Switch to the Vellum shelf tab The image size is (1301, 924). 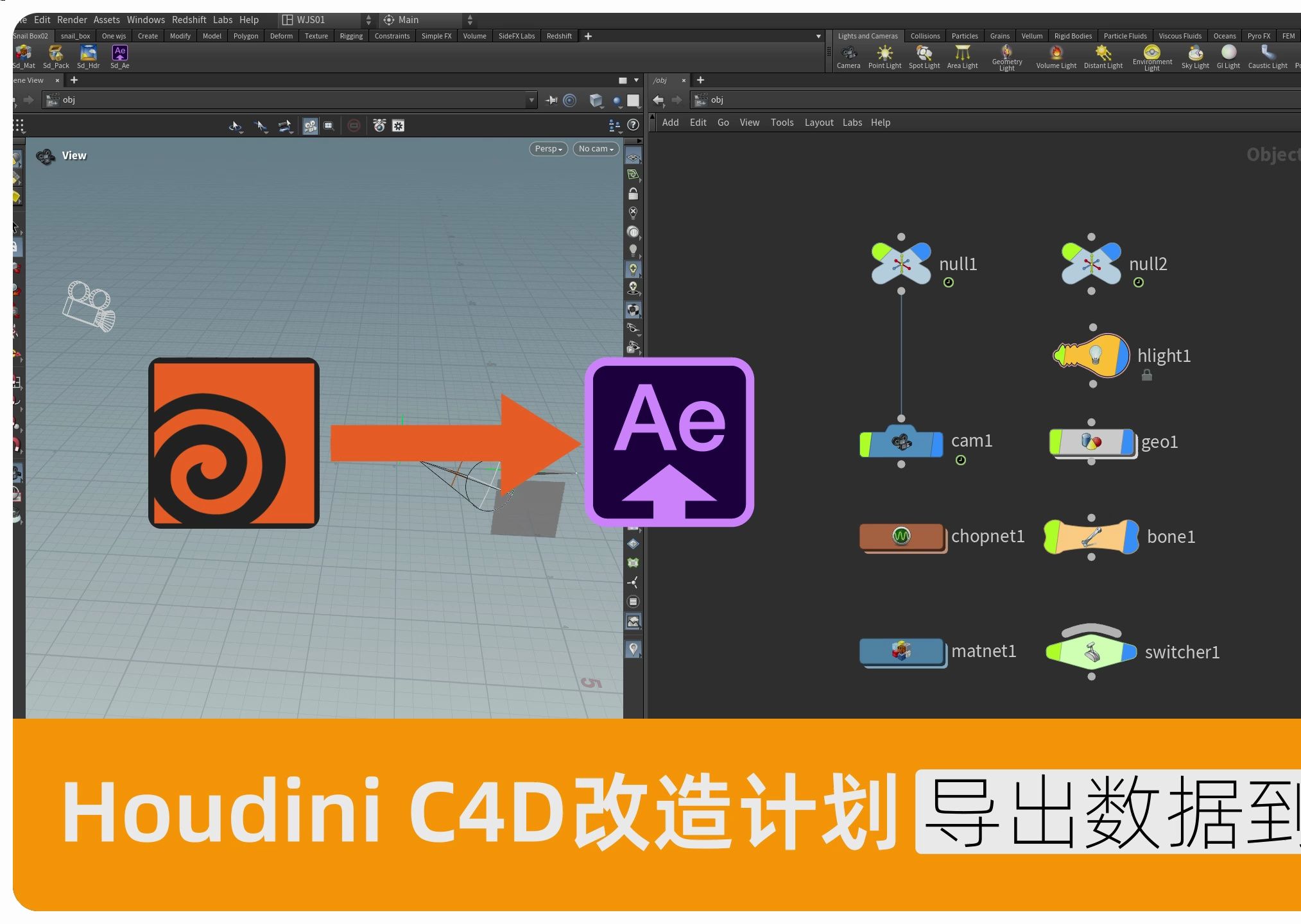pyautogui.click(x=1031, y=36)
